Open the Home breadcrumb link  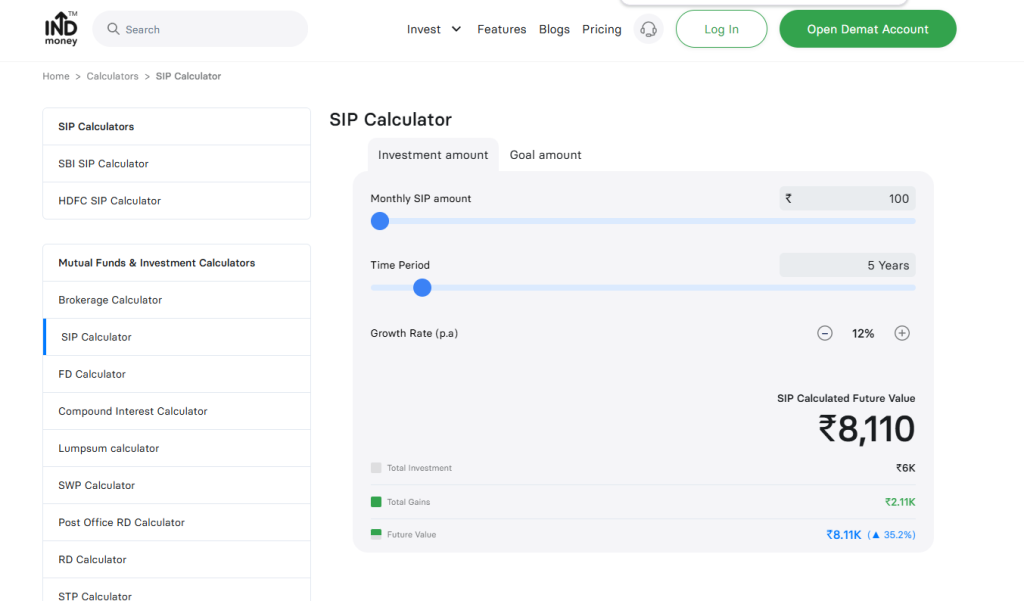pos(56,76)
